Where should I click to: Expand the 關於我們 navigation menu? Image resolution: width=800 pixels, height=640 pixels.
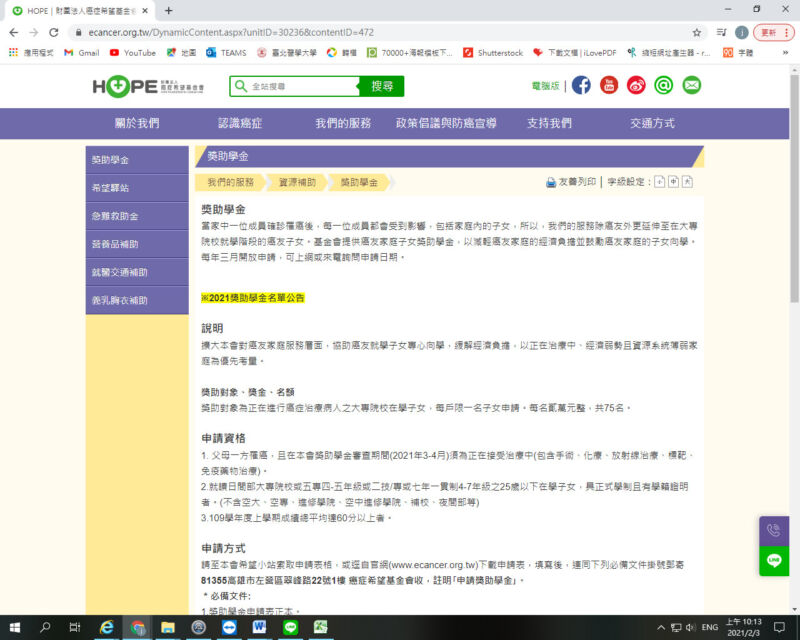coord(137,123)
